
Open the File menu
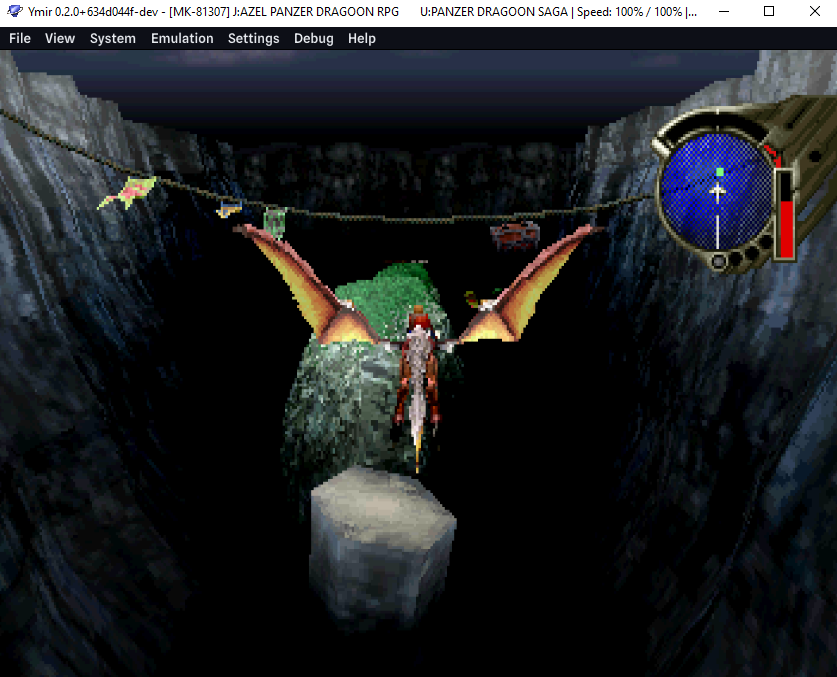(x=20, y=38)
